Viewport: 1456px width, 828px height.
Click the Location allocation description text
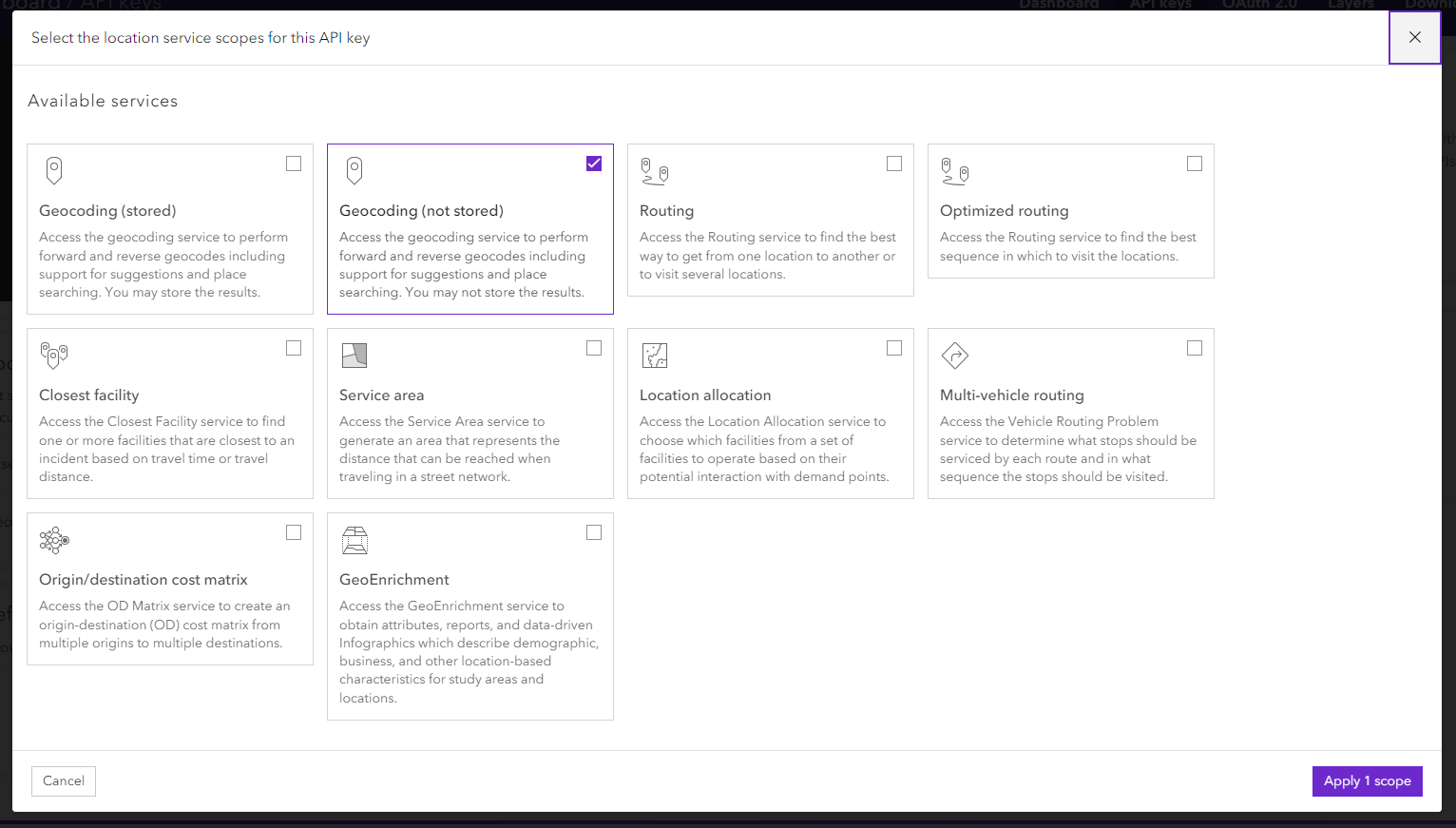coord(764,449)
